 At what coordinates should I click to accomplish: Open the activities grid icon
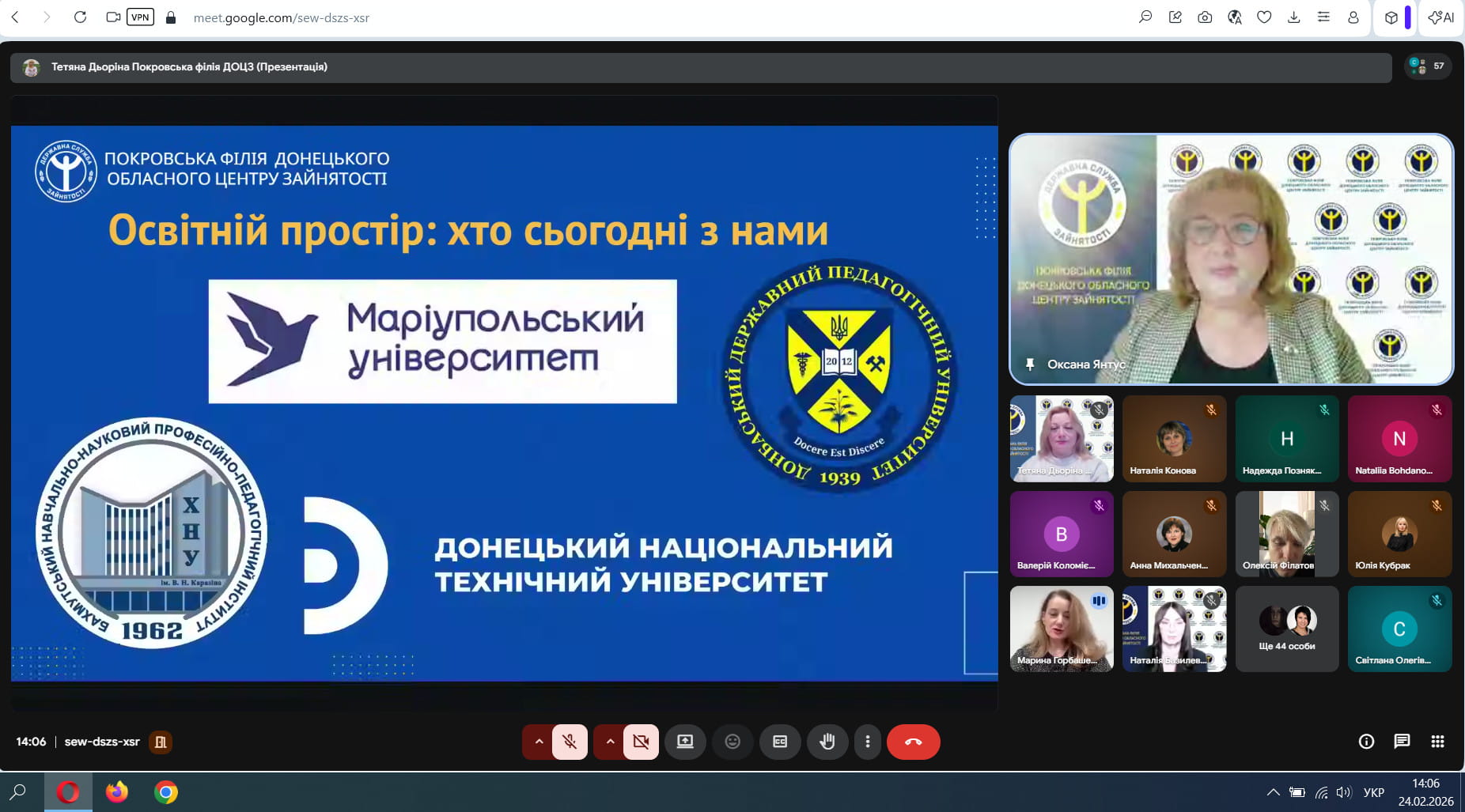point(1437,742)
